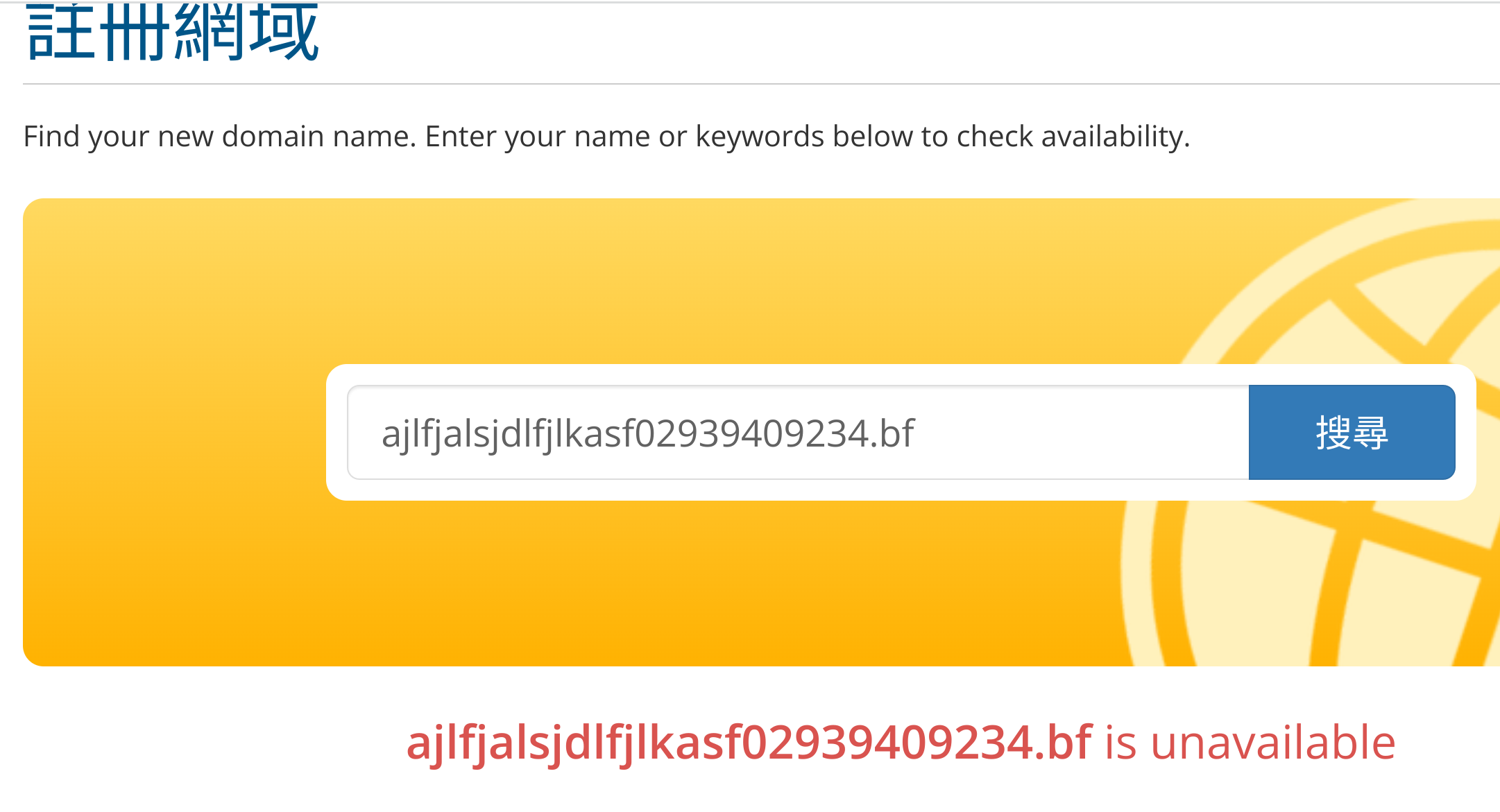Click ".bf" in the red result message
The width and height of the screenshot is (1500, 812).
click(x=1065, y=743)
